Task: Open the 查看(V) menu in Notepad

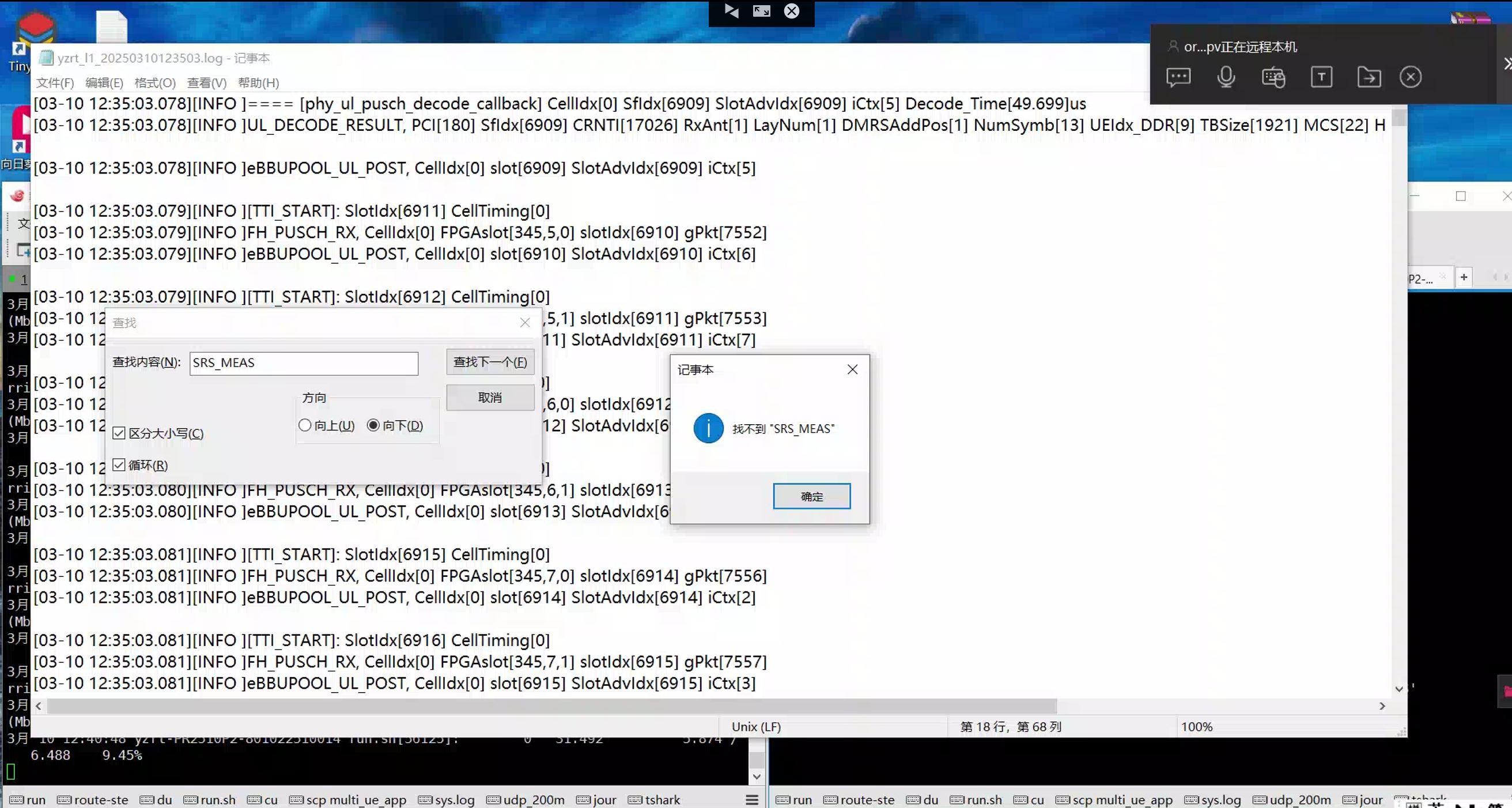Action: (x=207, y=83)
